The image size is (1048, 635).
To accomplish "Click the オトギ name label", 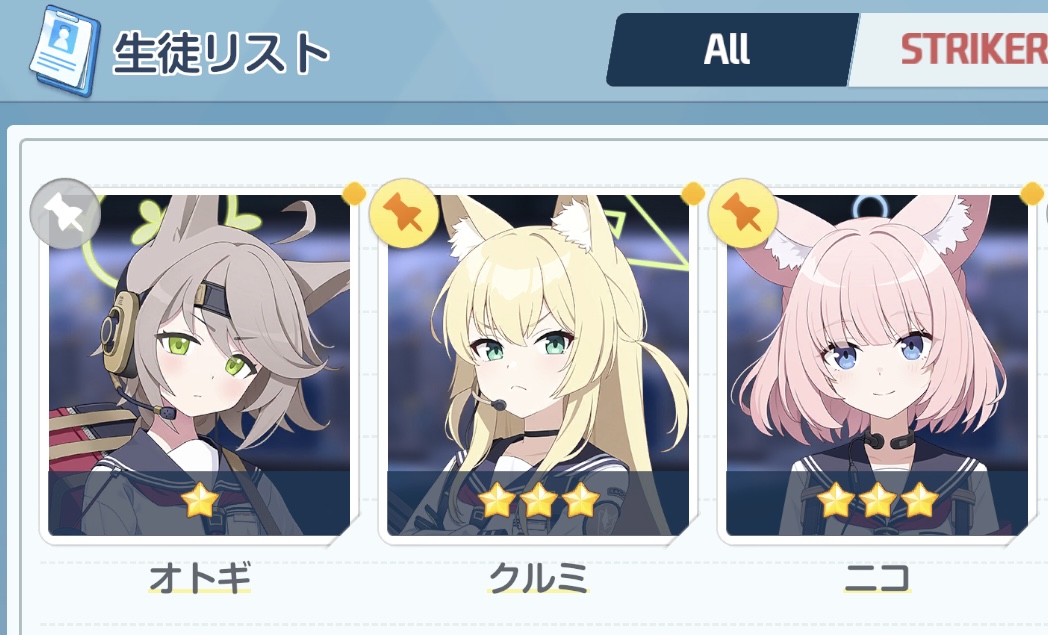I will (x=200, y=578).
